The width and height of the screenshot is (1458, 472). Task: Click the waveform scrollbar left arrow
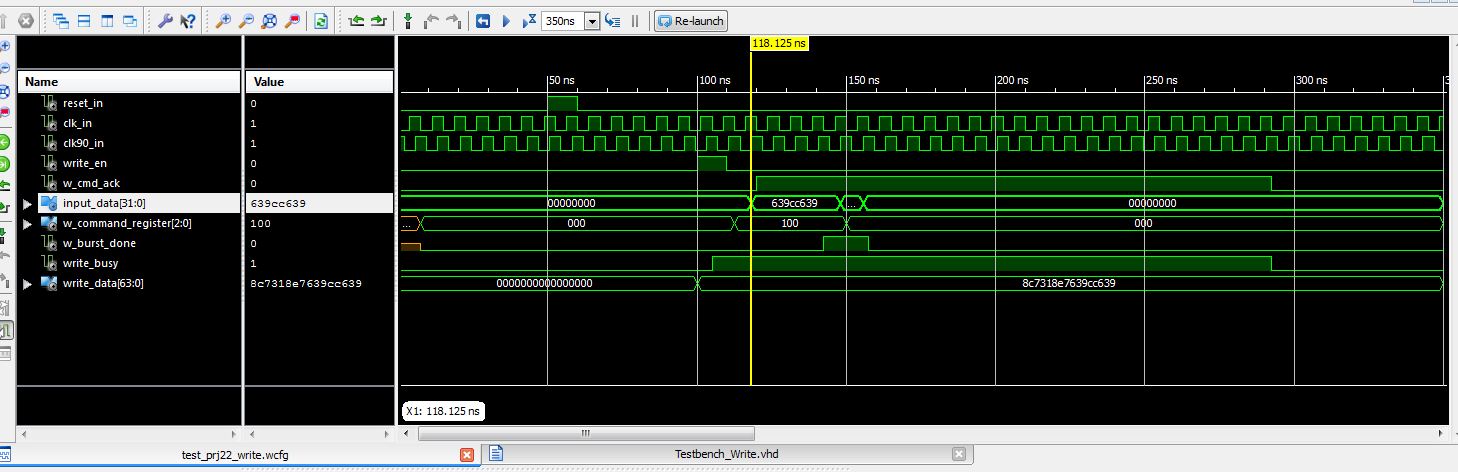pyautogui.click(x=406, y=434)
